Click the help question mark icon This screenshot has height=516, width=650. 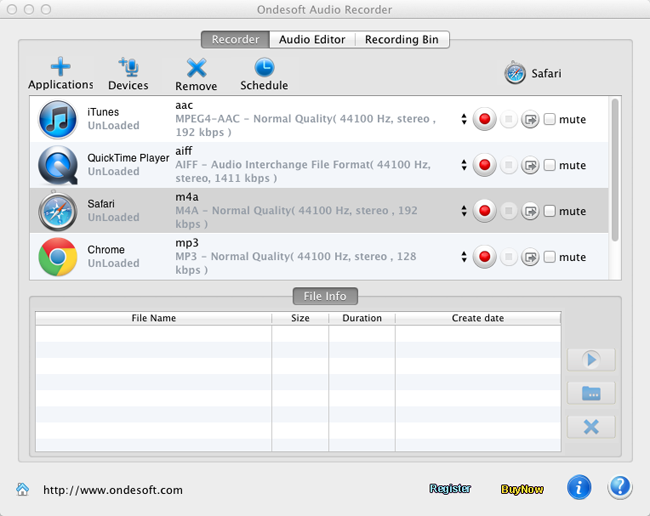[620, 487]
